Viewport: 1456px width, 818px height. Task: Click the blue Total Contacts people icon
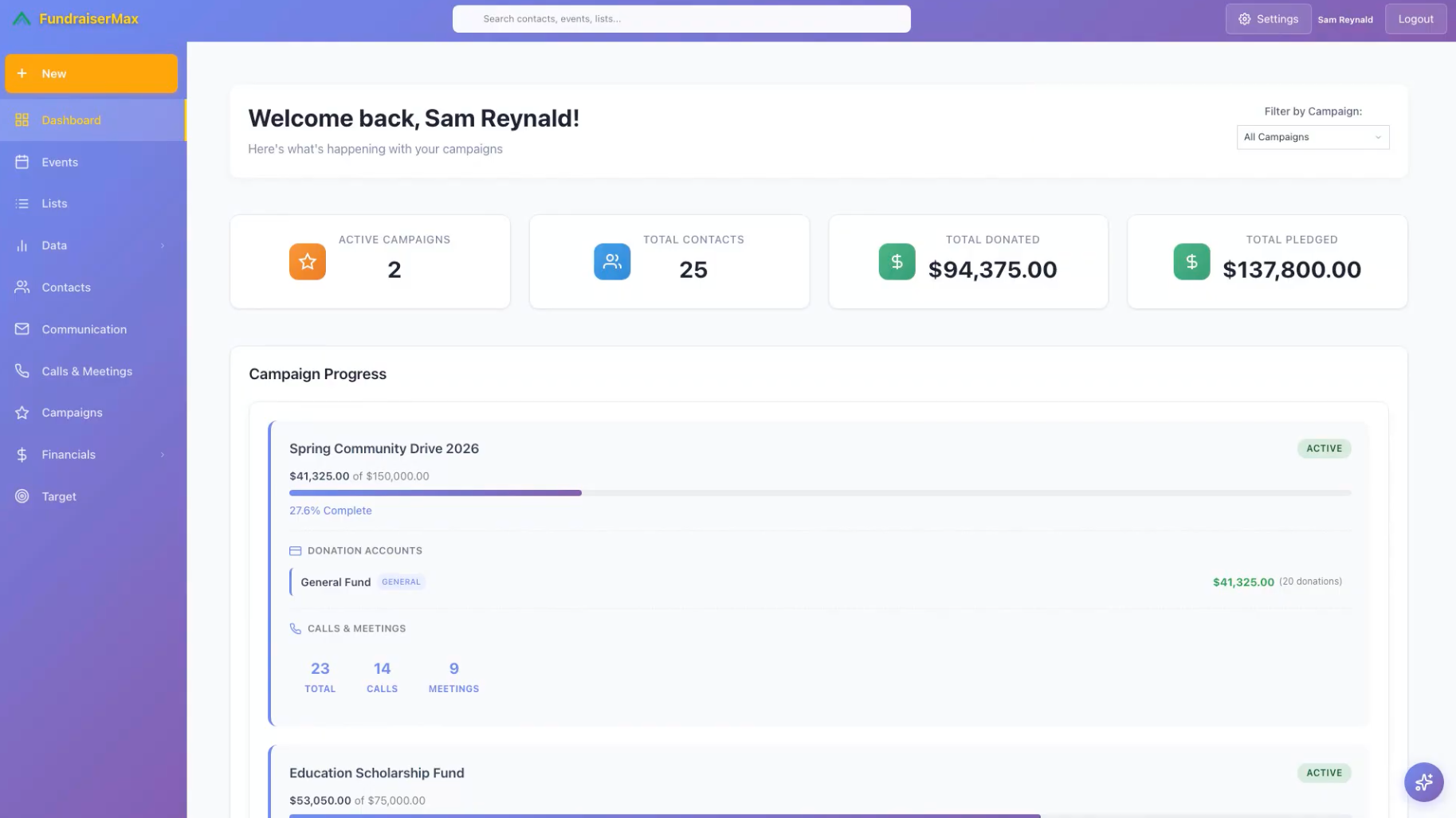[x=612, y=261]
